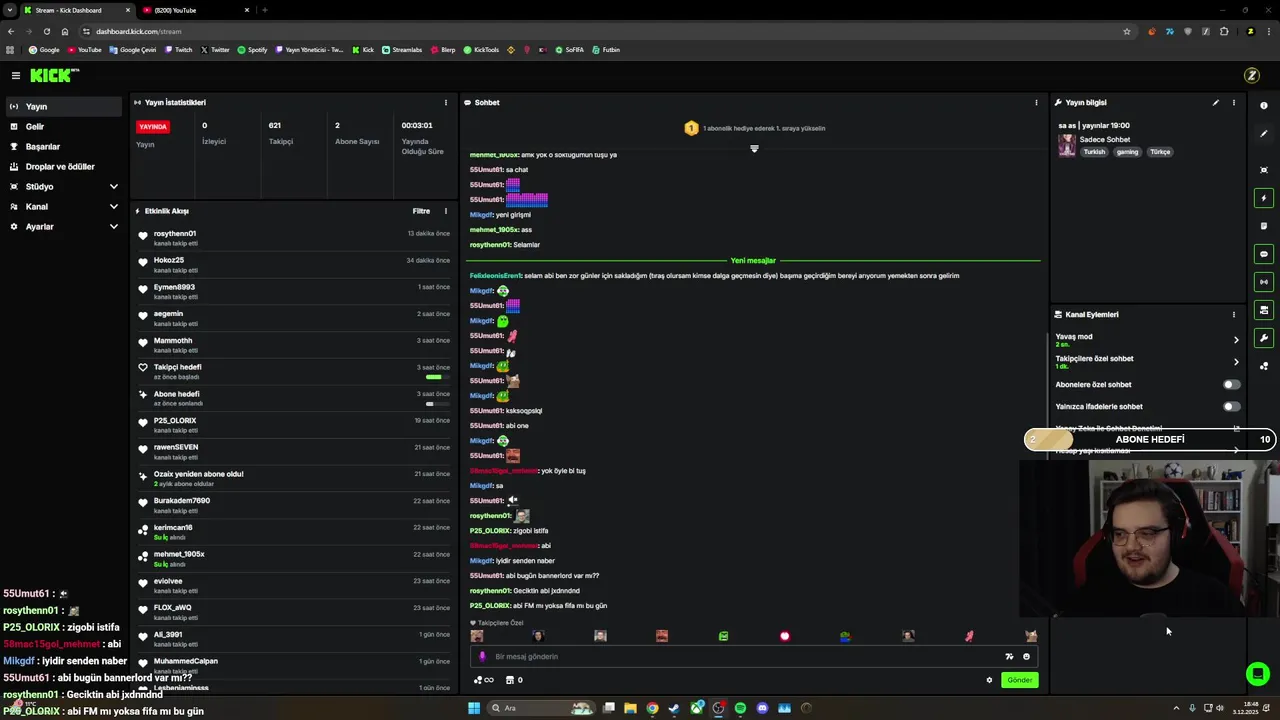Open Sohbet panel three-dot menu
This screenshot has height=720, width=1280.
[x=1036, y=102]
